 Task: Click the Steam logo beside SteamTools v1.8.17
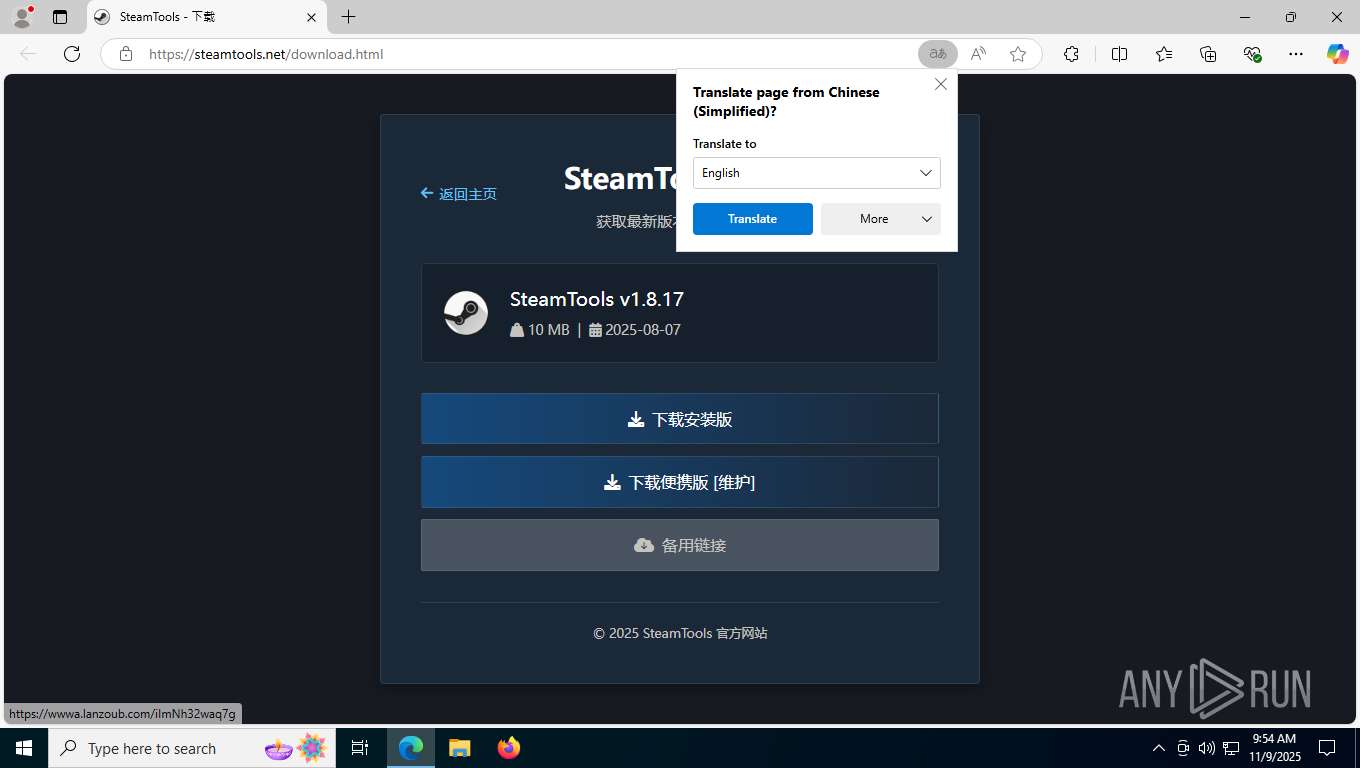point(466,313)
